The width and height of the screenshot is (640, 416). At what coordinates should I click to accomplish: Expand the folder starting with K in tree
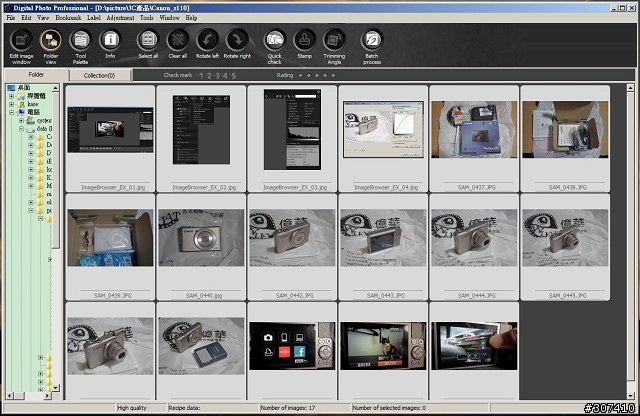click(31, 178)
